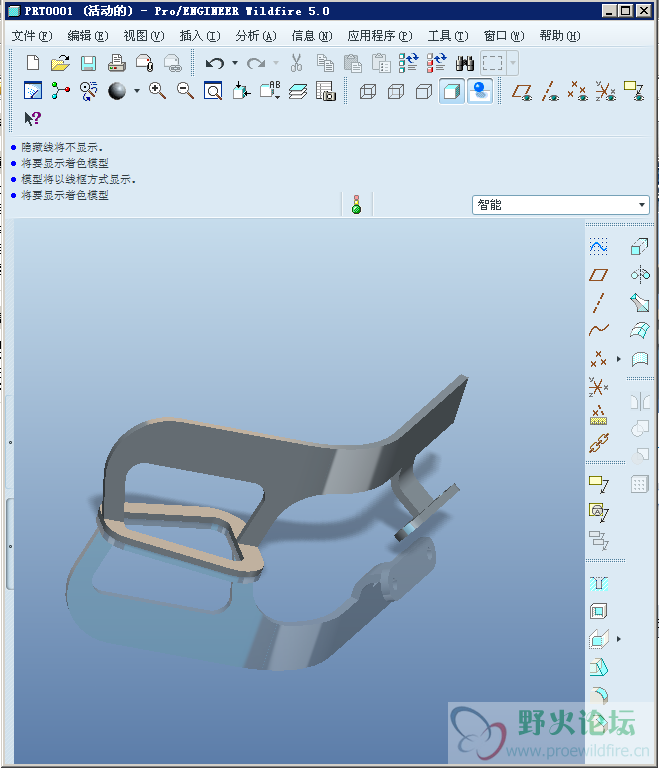Screen dimensions: 659x769
Task: Open the 分析(A) menu
Action: (x=256, y=36)
